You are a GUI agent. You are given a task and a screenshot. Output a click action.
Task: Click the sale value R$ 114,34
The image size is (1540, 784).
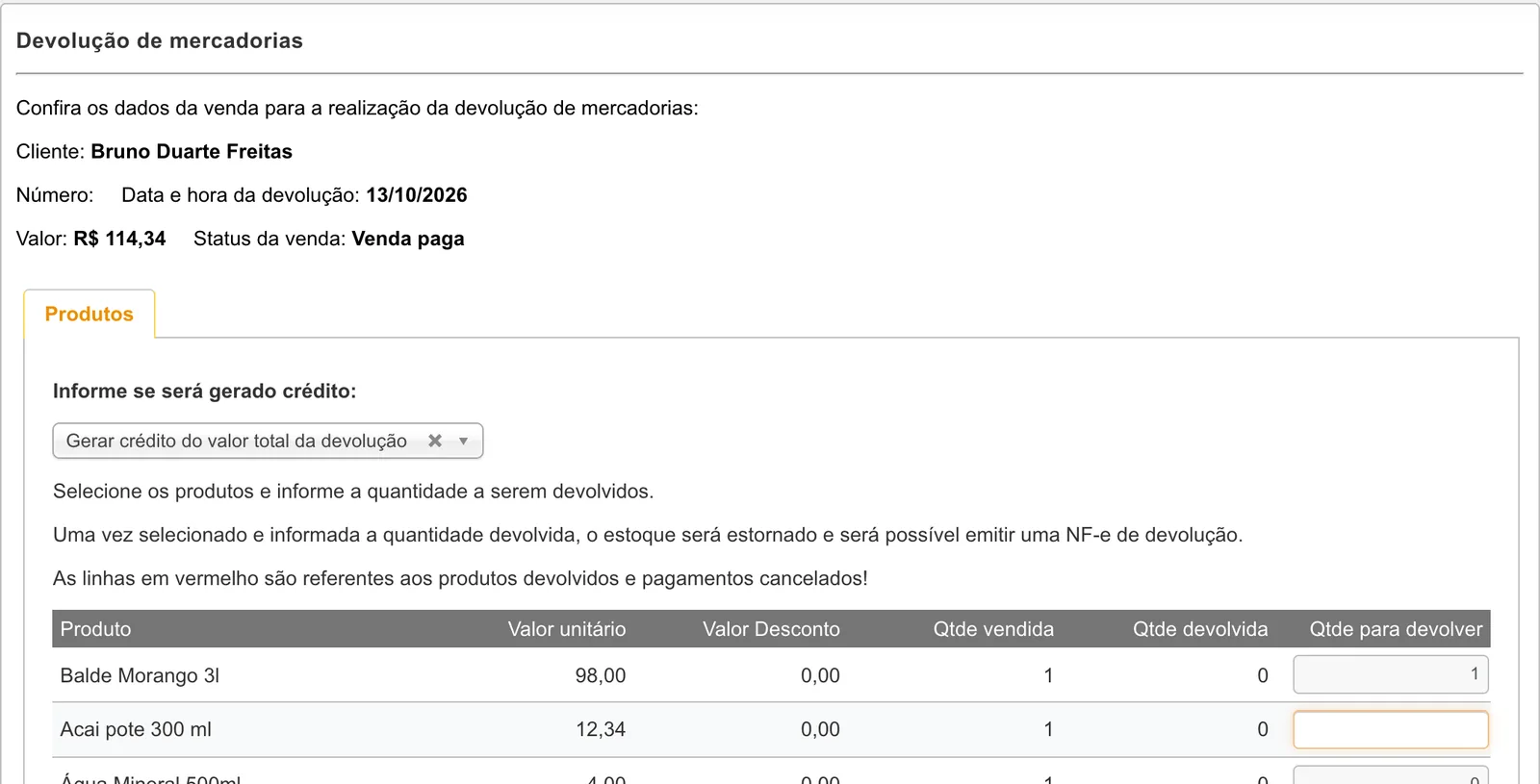[119, 239]
